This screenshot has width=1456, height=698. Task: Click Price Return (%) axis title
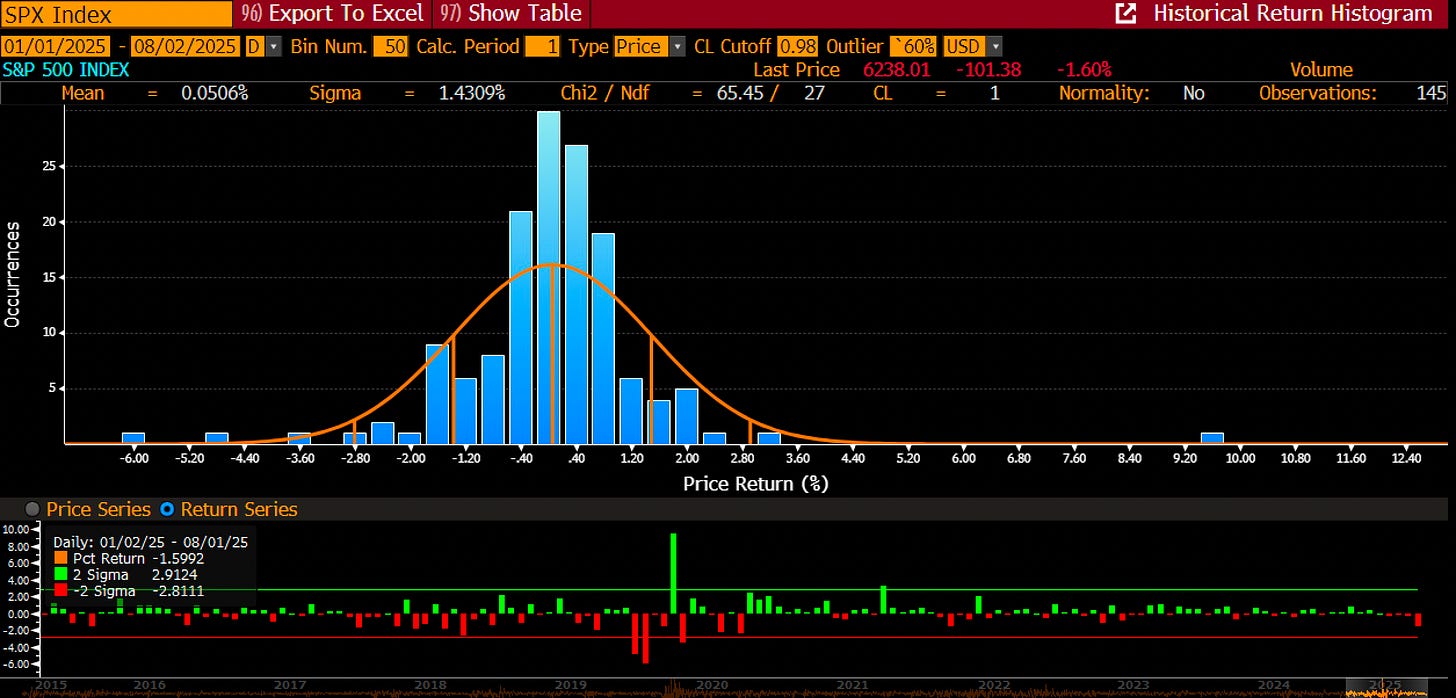point(756,483)
